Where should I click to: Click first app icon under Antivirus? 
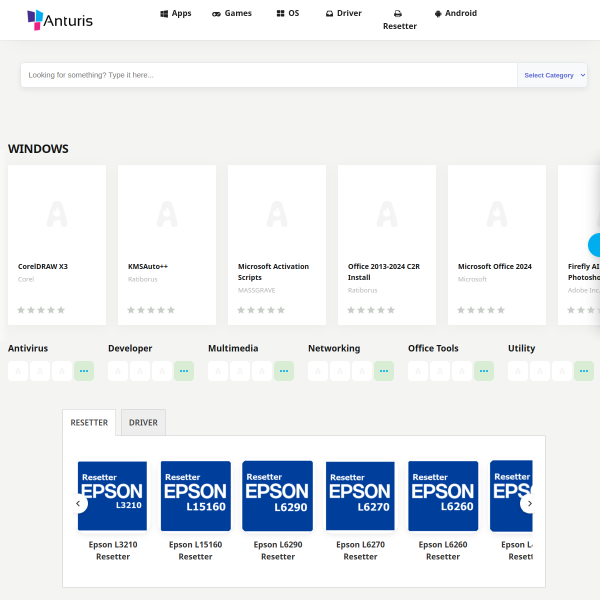pyautogui.click(x=18, y=371)
